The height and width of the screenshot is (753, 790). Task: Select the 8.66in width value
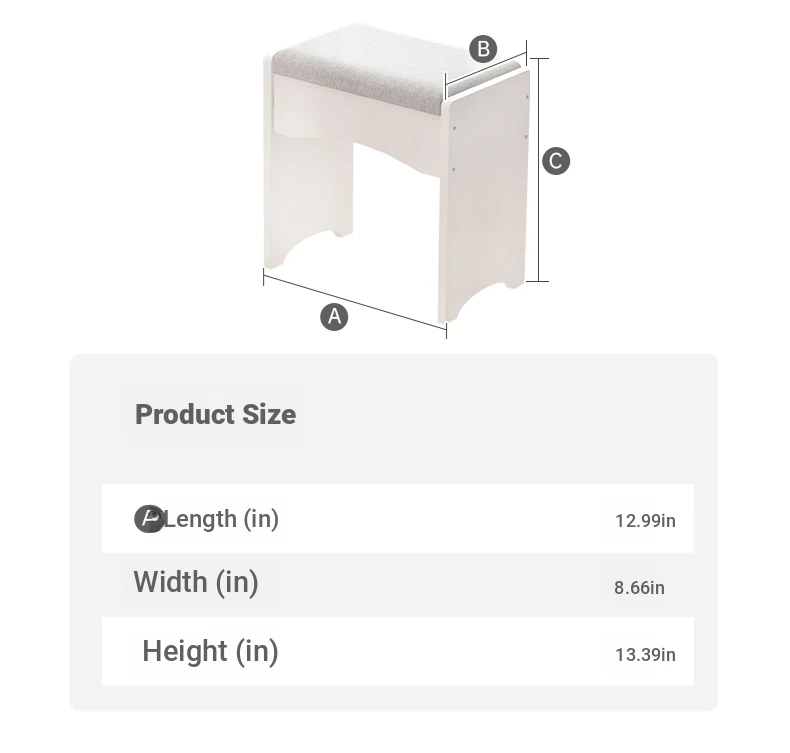[x=639, y=588]
